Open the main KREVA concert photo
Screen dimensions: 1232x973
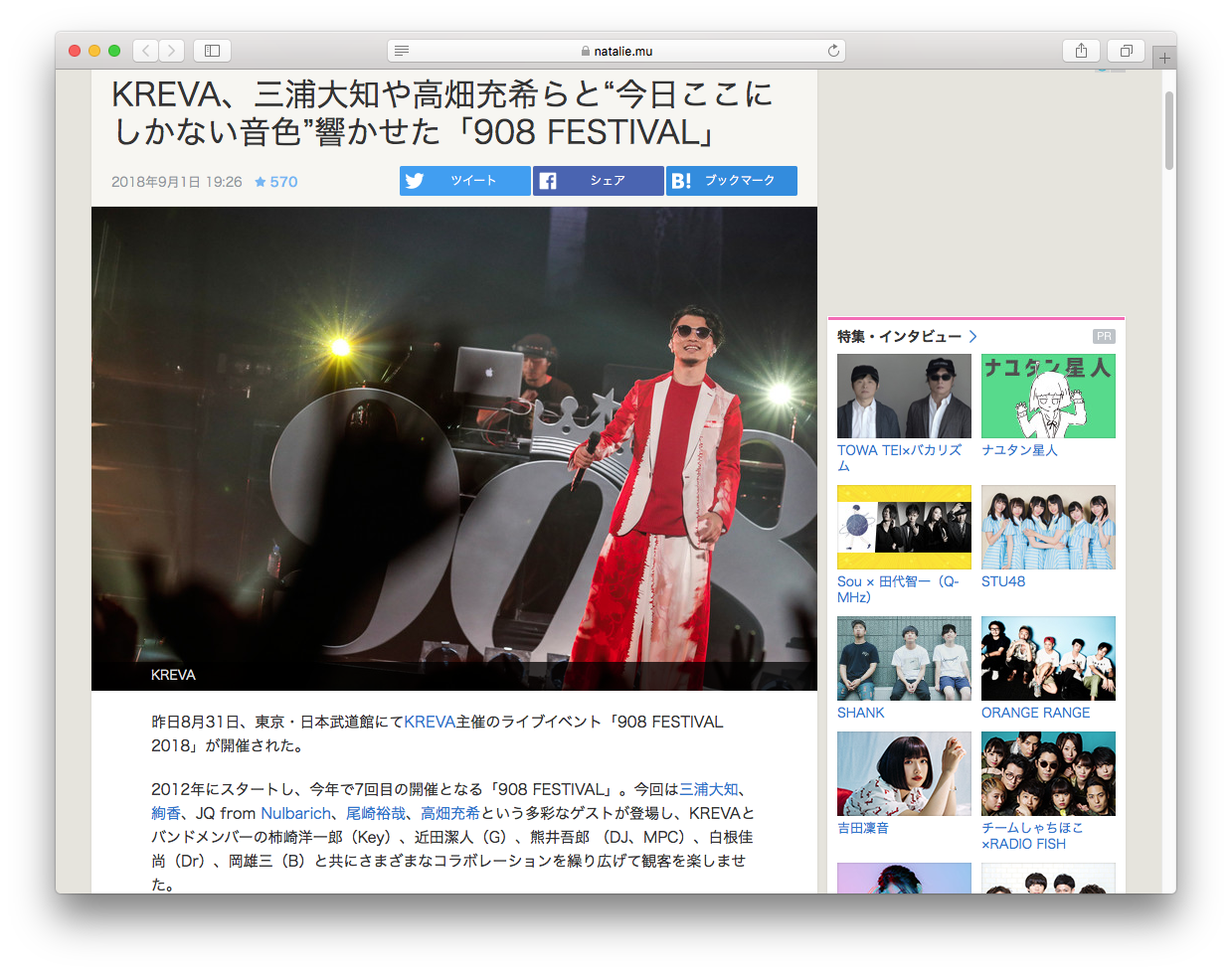[x=454, y=448]
